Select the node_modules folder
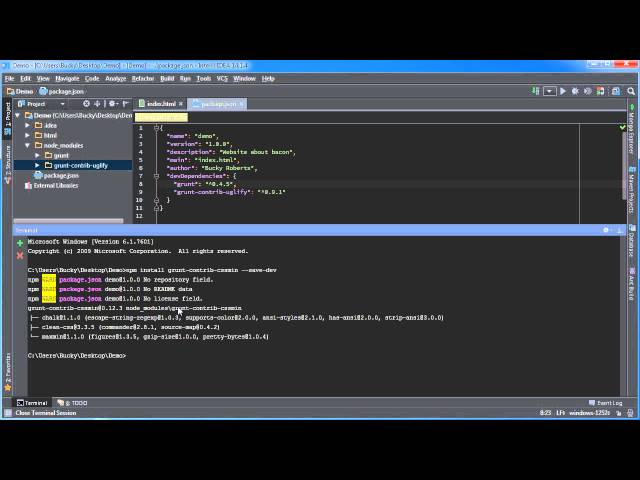Image resolution: width=640 pixels, height=480 pixels. [59, 145]
